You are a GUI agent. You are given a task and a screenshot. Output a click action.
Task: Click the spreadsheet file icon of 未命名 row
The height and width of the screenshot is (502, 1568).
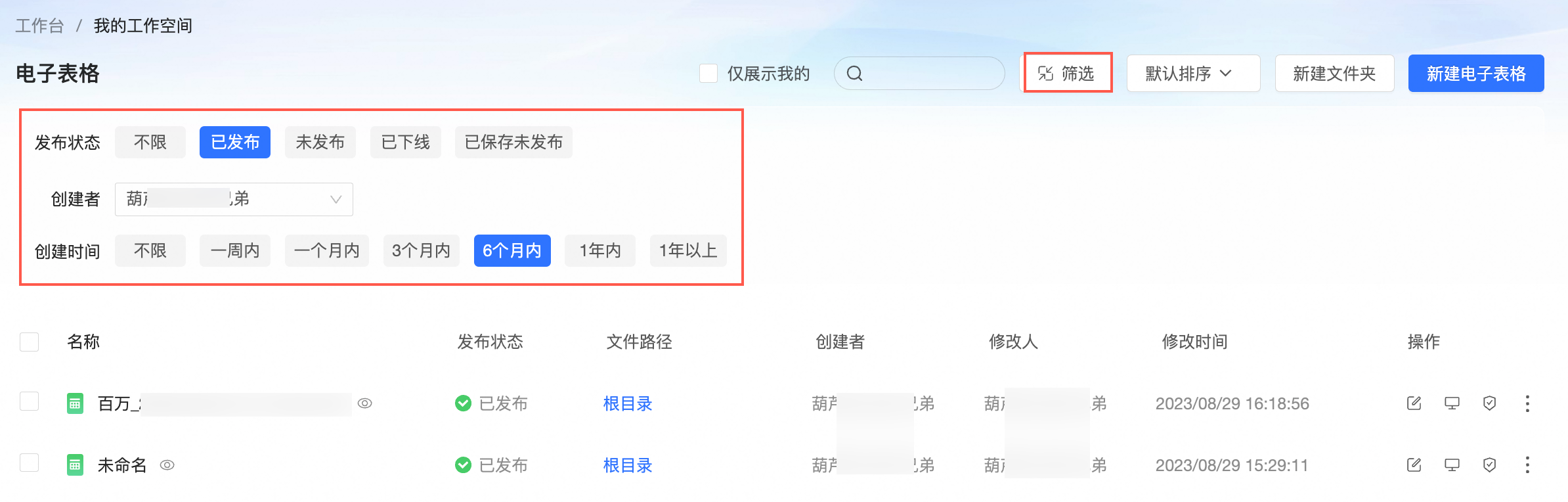click(76, 465)
